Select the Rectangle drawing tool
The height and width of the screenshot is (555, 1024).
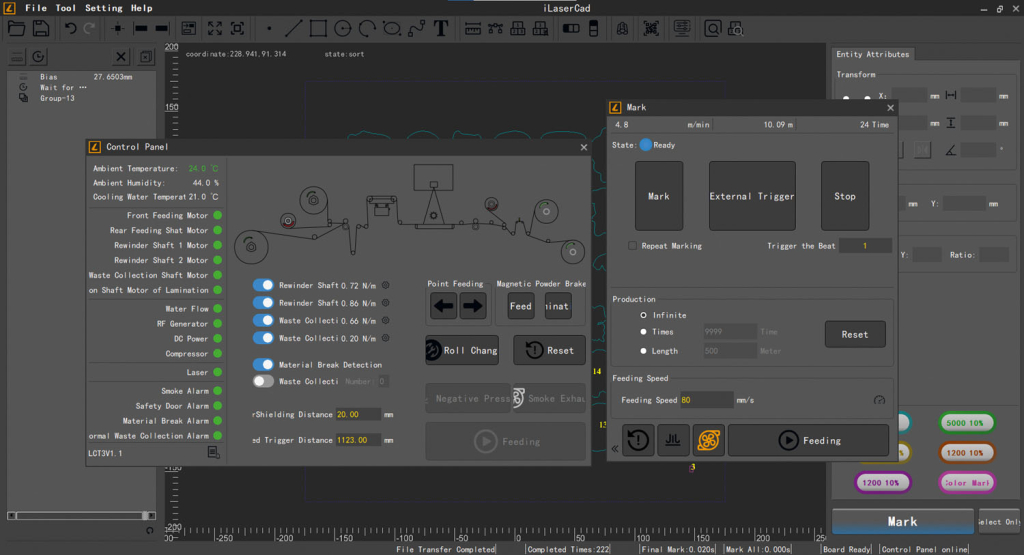tap(318, 29)
